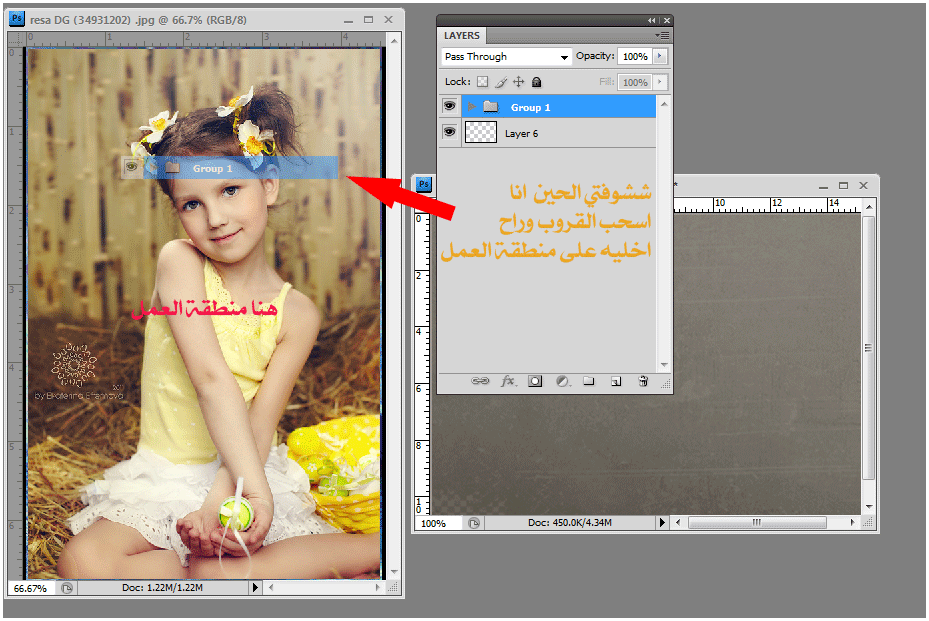The width and height of the screenshot is (929, 621).
Task: Lock transparent pixels
Action: (482, 82)
